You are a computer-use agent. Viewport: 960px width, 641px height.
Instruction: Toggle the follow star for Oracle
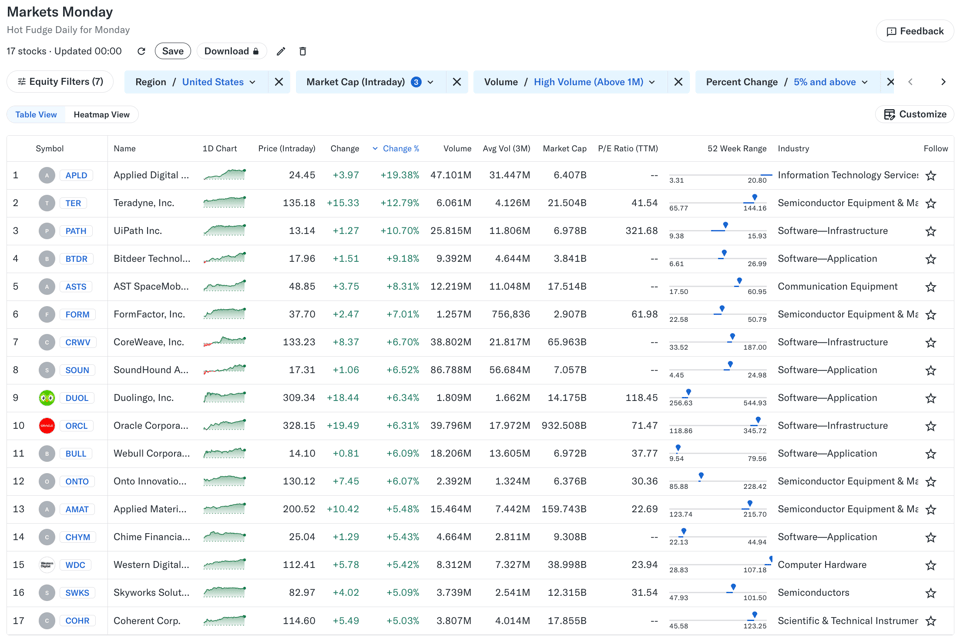point(931,425)
